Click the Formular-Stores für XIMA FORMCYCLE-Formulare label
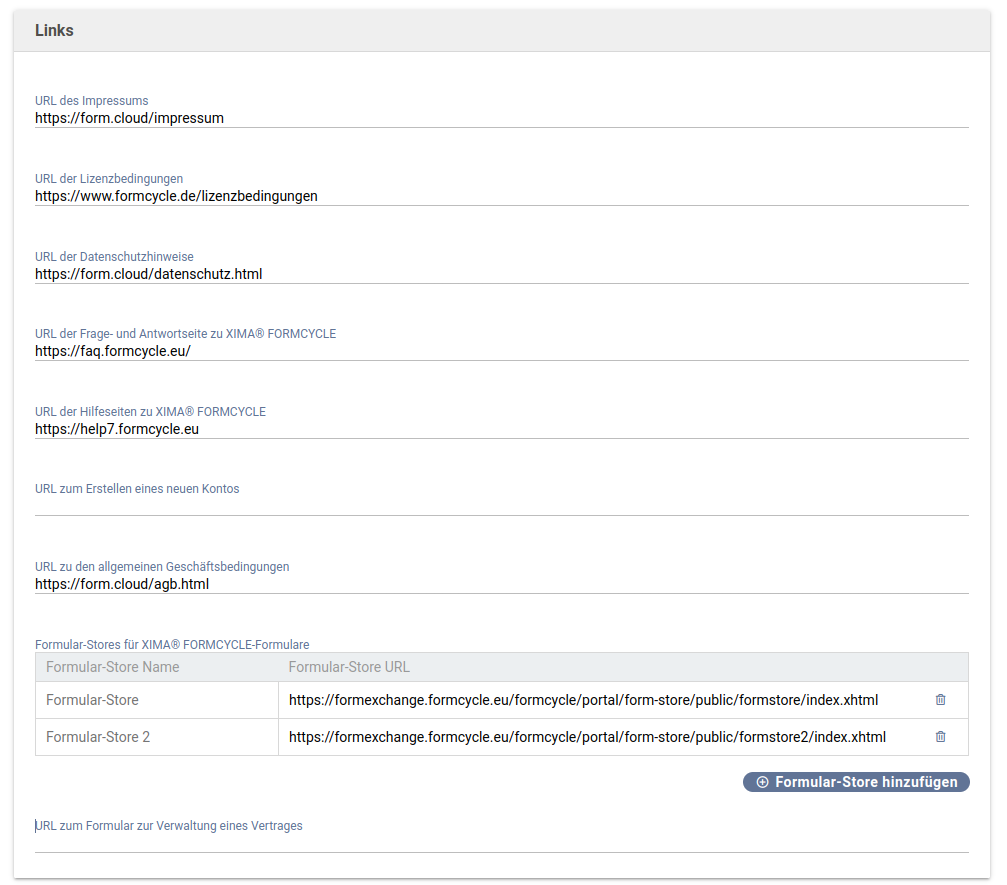Screen dimensions: 1007x885 172,645
